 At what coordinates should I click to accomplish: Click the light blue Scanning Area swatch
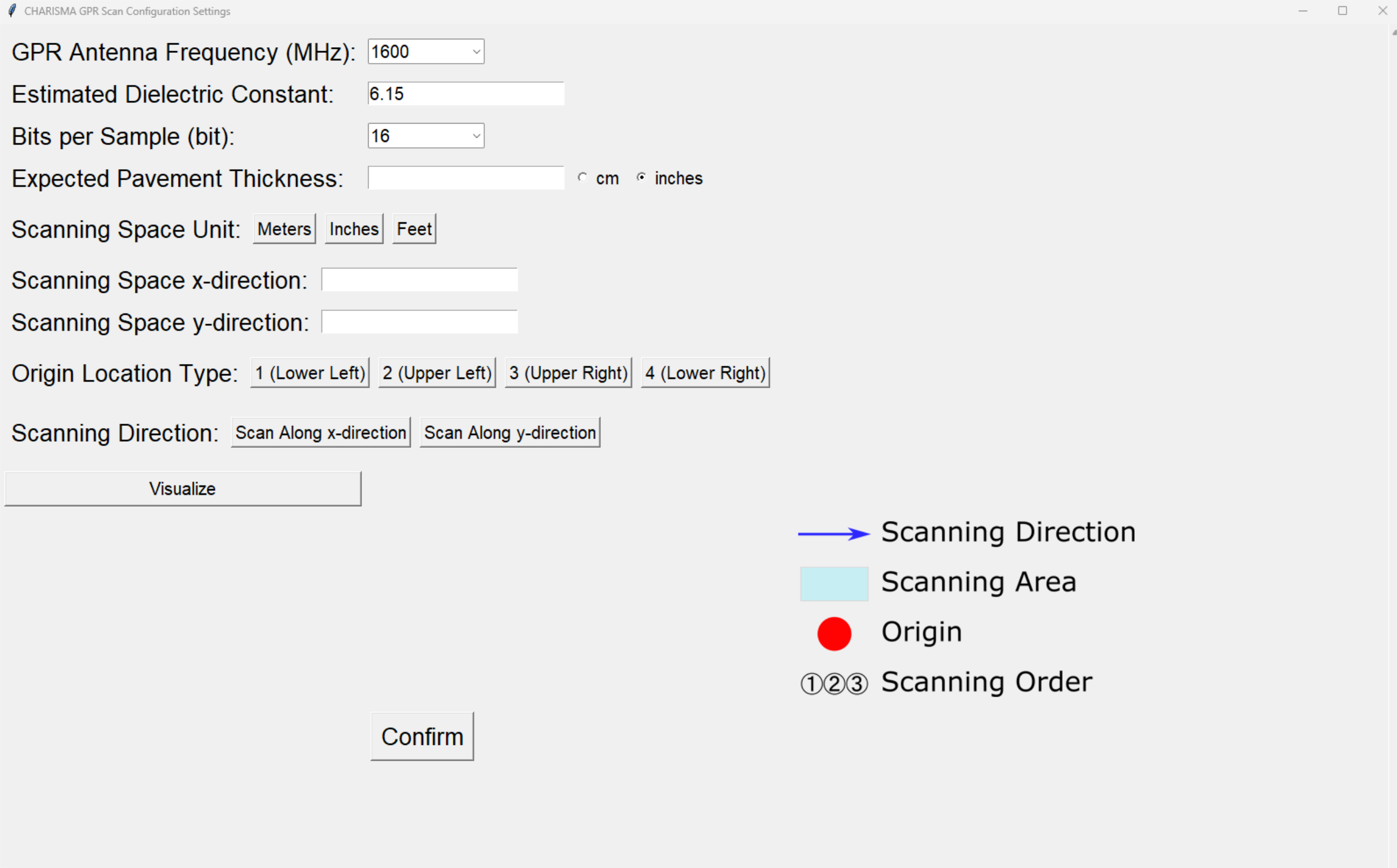tap(834, 584)
